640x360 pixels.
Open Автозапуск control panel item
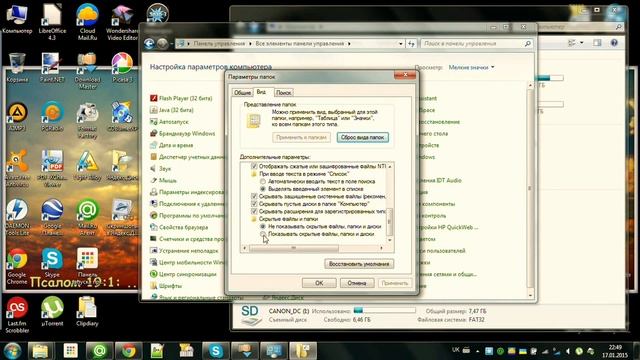tap(169, 122)
